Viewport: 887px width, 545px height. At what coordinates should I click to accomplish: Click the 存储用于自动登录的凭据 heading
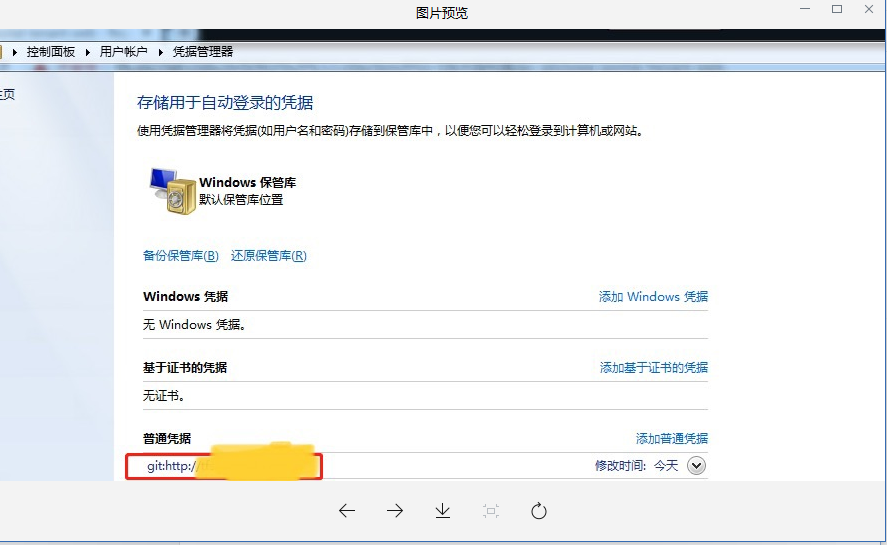click(225, 102)
